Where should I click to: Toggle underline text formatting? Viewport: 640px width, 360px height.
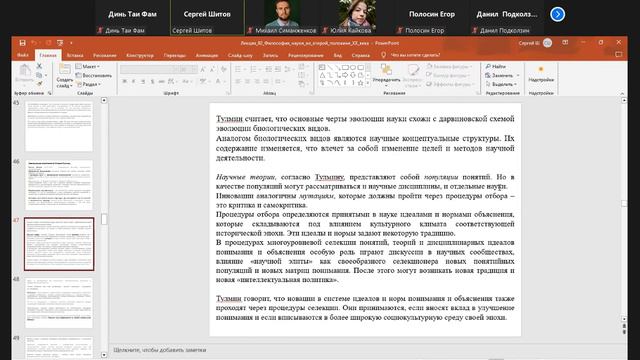(143, 82)
